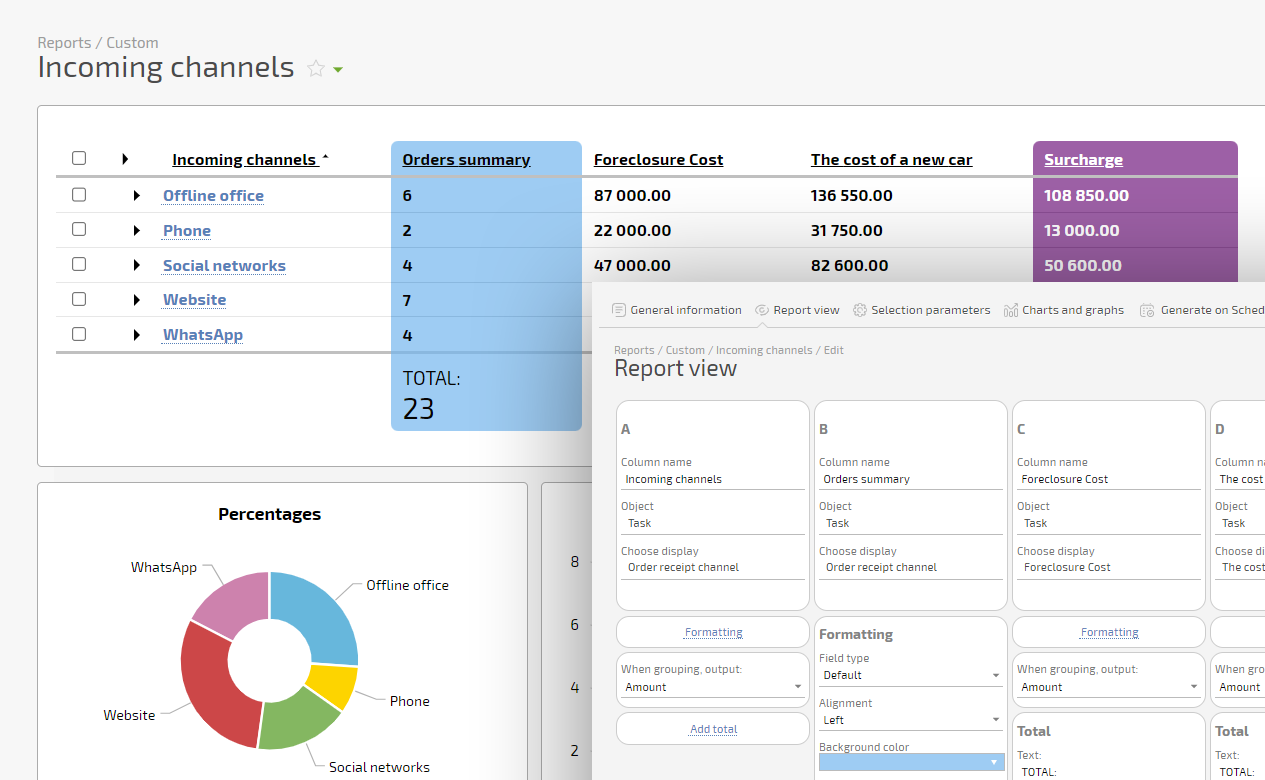Check the Offline office row checkbox
The width and height of the screenshot is (1265, 780).
pos(79,195)
